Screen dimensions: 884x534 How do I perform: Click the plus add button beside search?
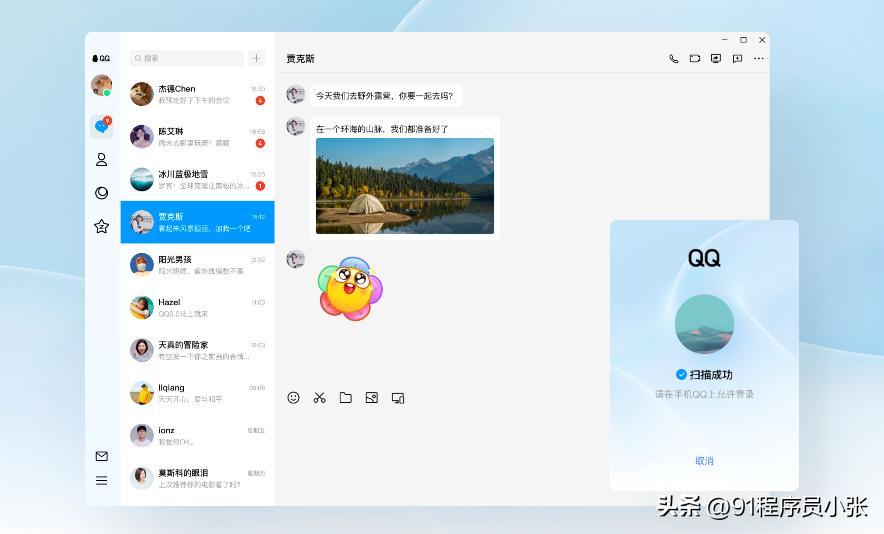[257, 58]
